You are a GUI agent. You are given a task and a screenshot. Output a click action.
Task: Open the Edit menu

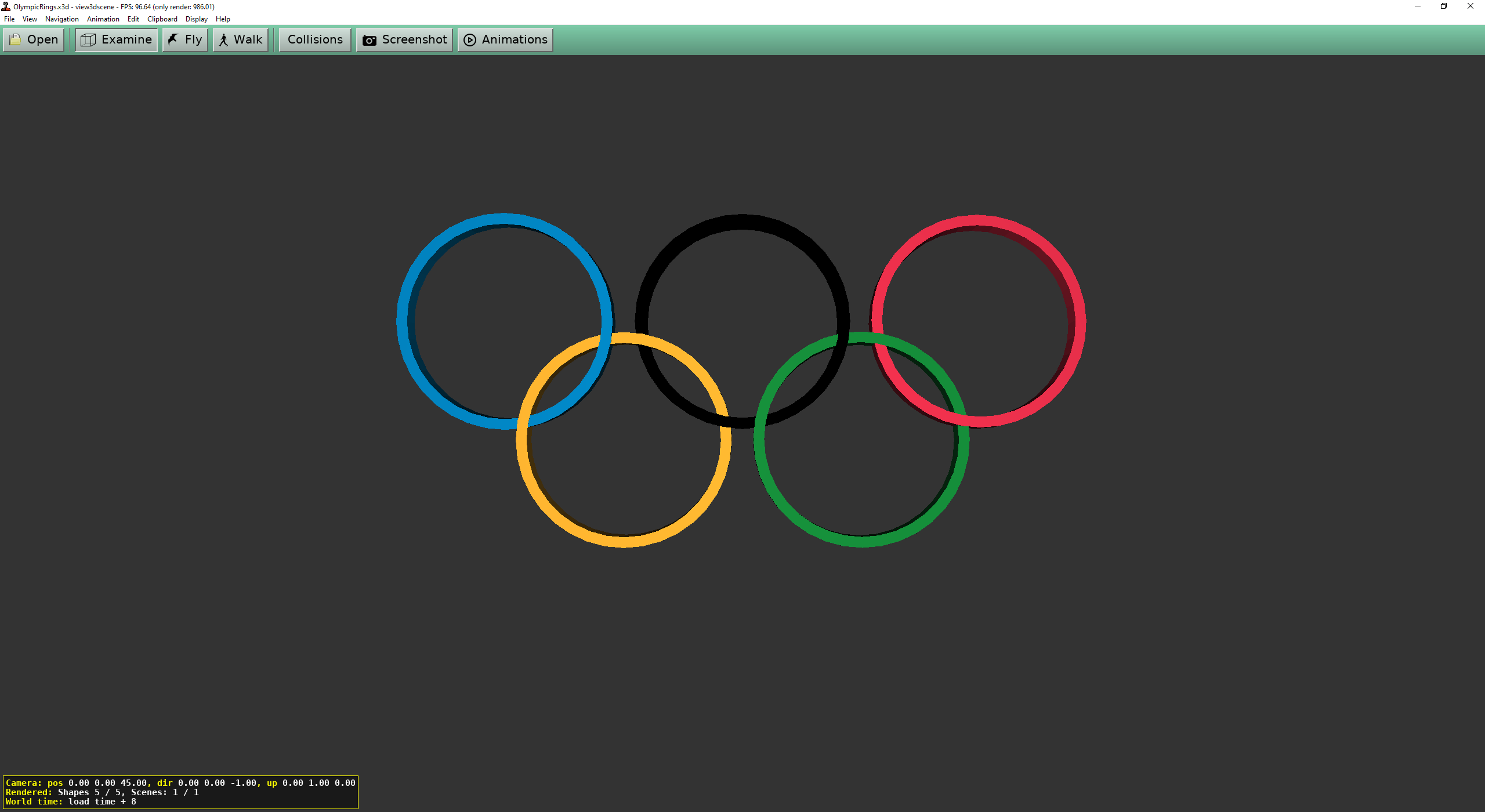(133, 19)
